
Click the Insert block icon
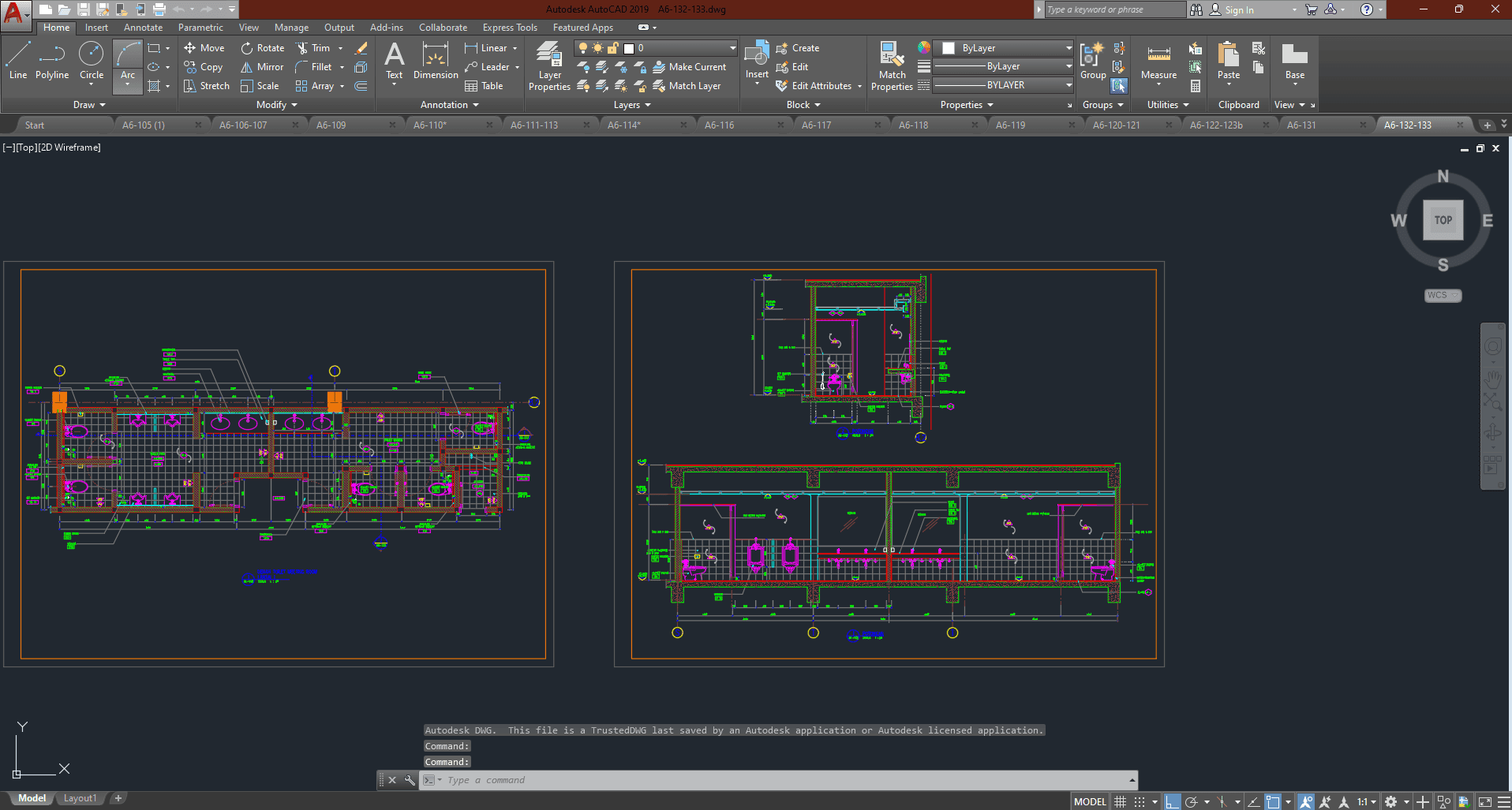[x=757, y=55]
